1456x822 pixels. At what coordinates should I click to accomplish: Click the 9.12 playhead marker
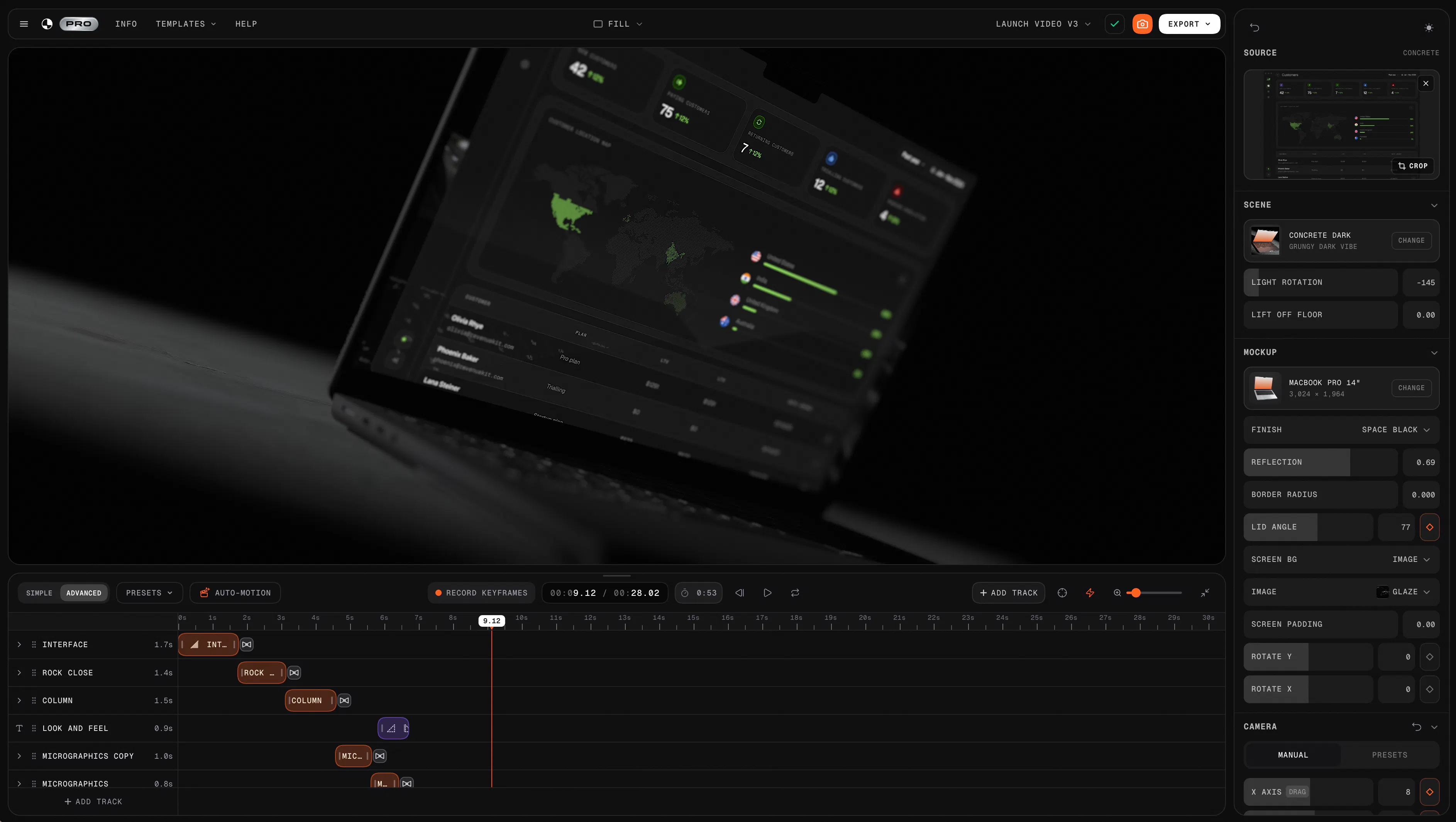[x=492, y=621]
